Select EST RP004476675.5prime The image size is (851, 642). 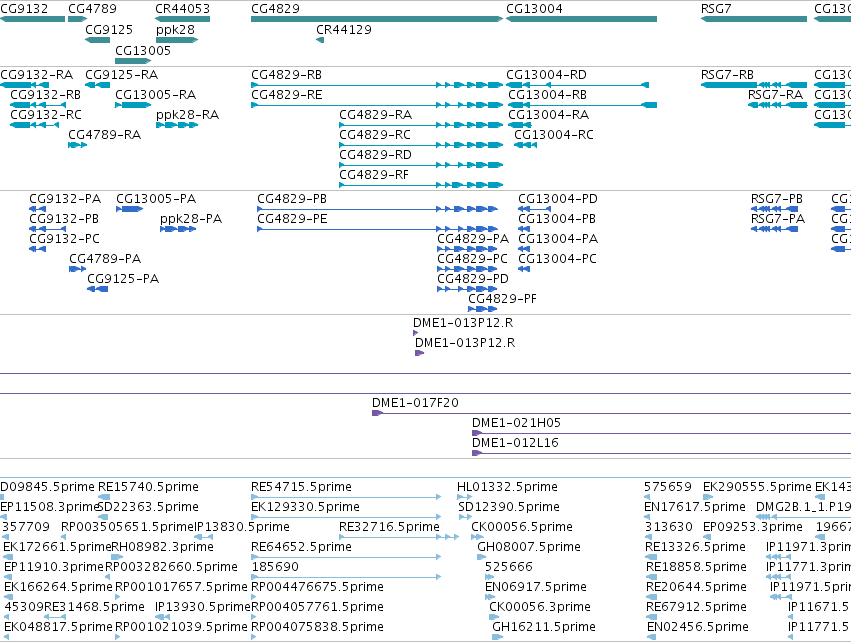pos(317,588)
